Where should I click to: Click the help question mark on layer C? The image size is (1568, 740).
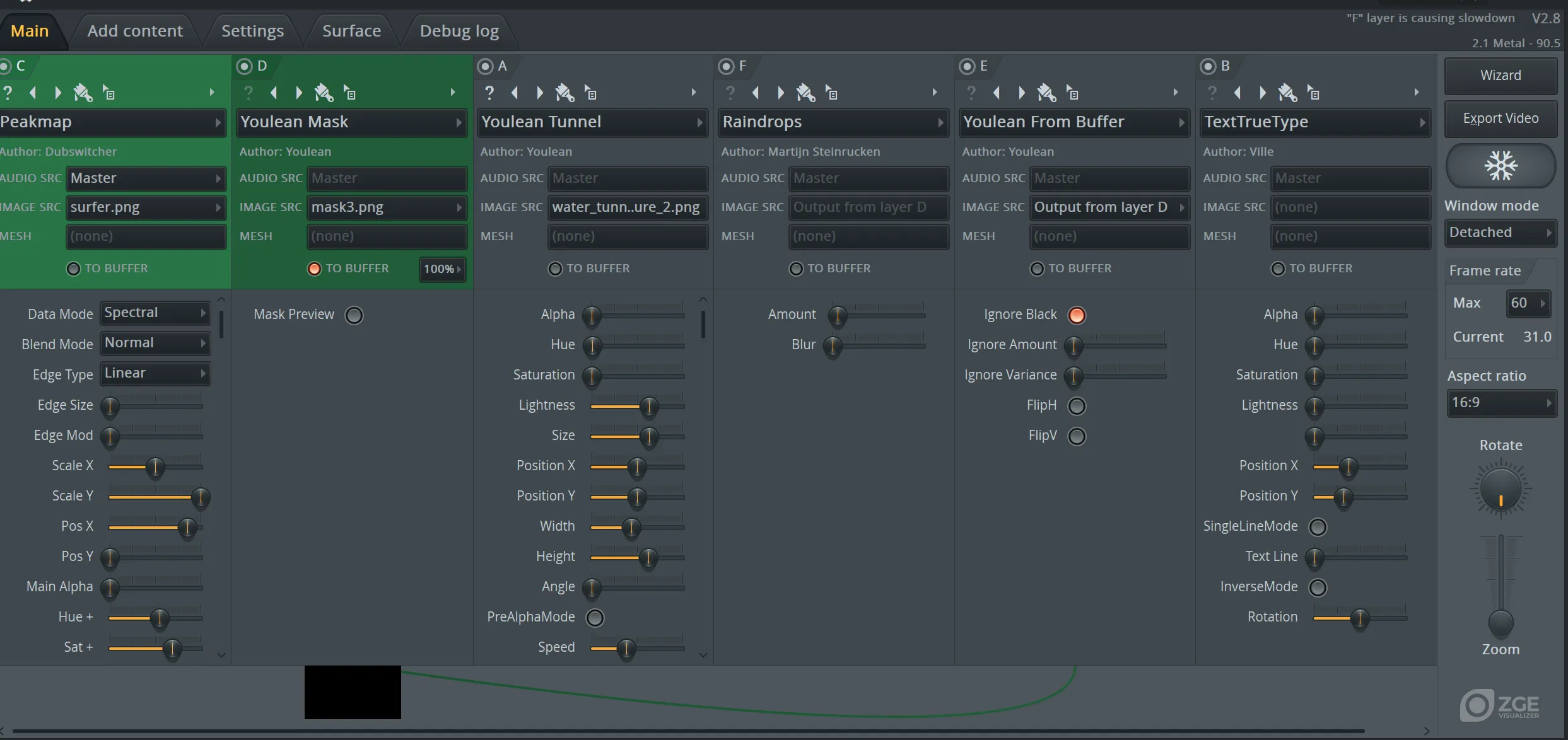(x=8, y=93)
